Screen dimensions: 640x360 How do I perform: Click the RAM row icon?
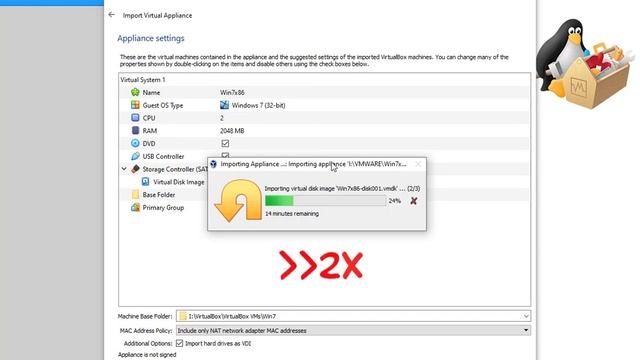pyautogui.click(x=135, y=130)
